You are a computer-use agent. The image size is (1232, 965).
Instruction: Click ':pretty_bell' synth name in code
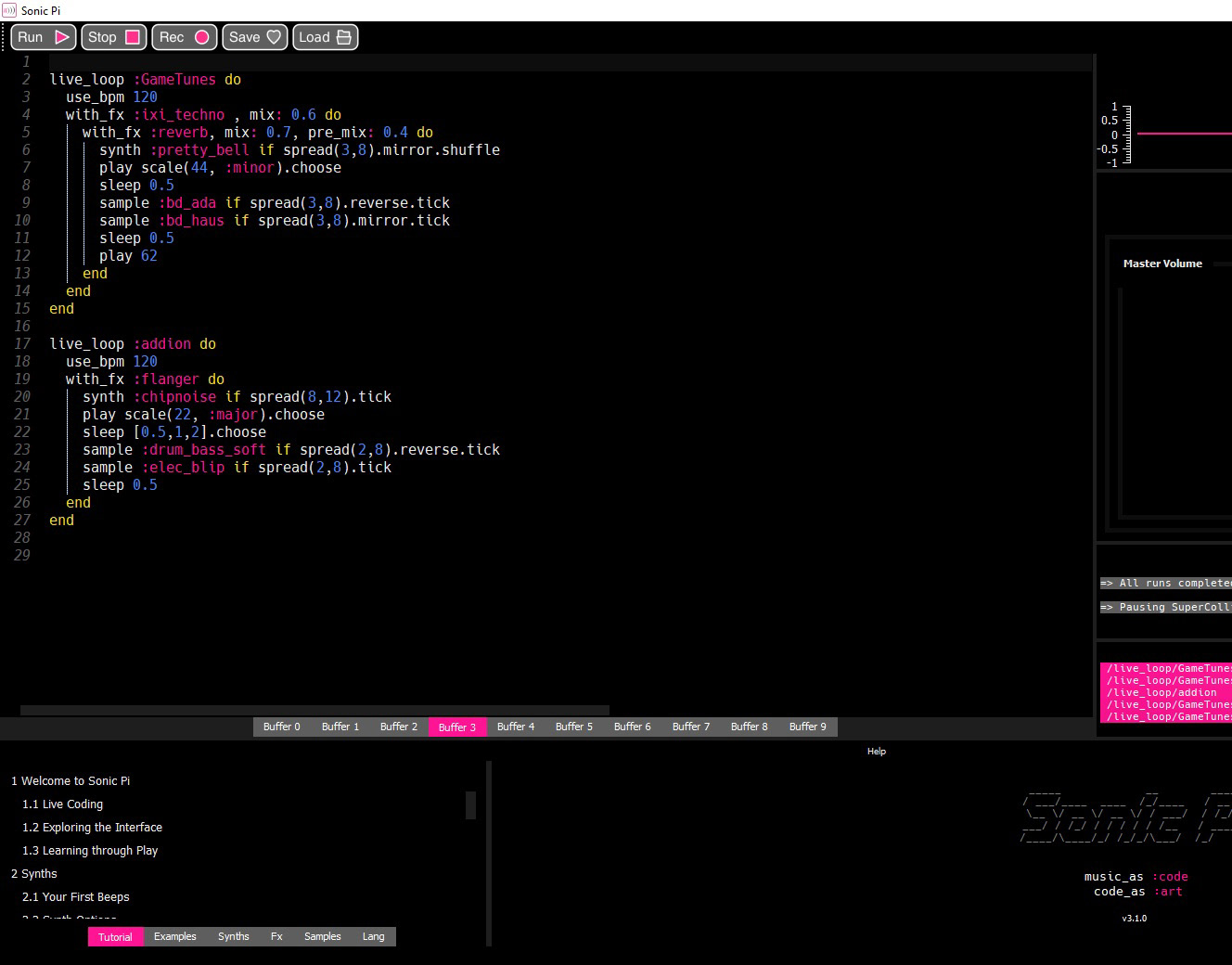[x=199, y=150]
